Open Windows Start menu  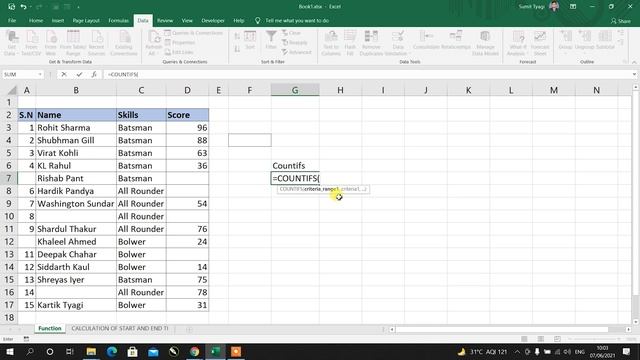tap(9, 351)
